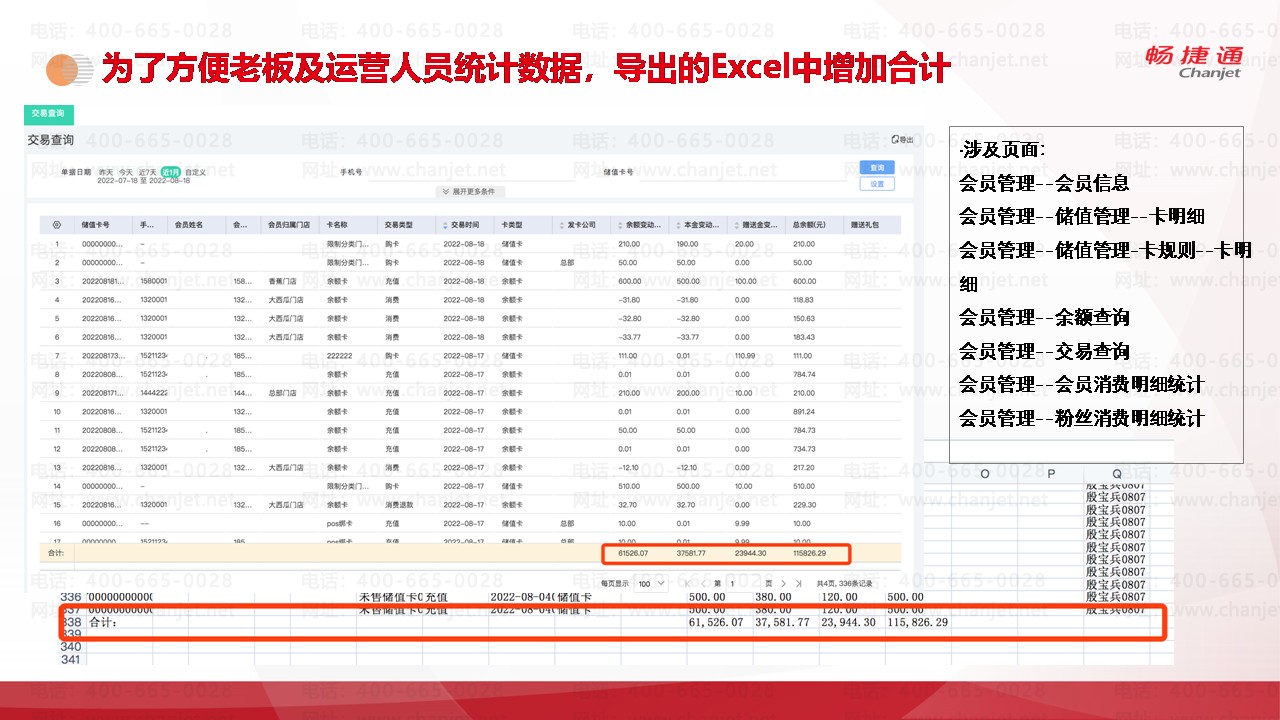Click the 共4页, 336条记录 record count text
Image resolution: width=1280 pixels, height=720 pixels.
point(845,583)
